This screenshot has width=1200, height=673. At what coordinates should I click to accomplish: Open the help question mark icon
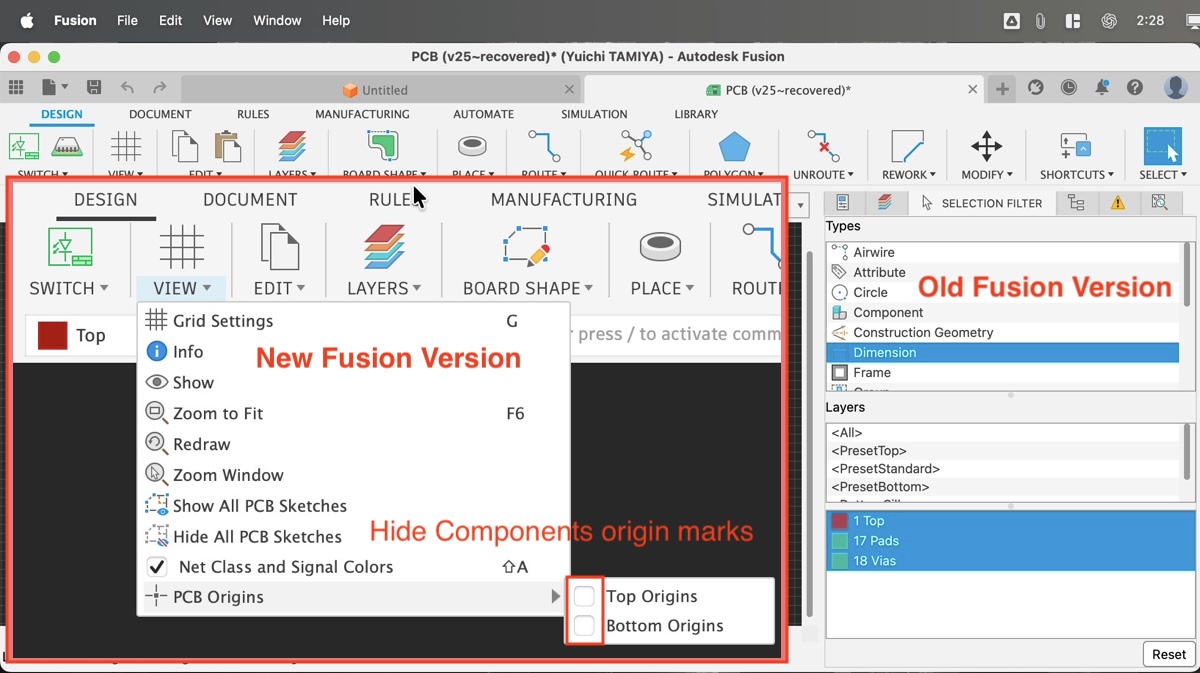(x=1135, y=88)
